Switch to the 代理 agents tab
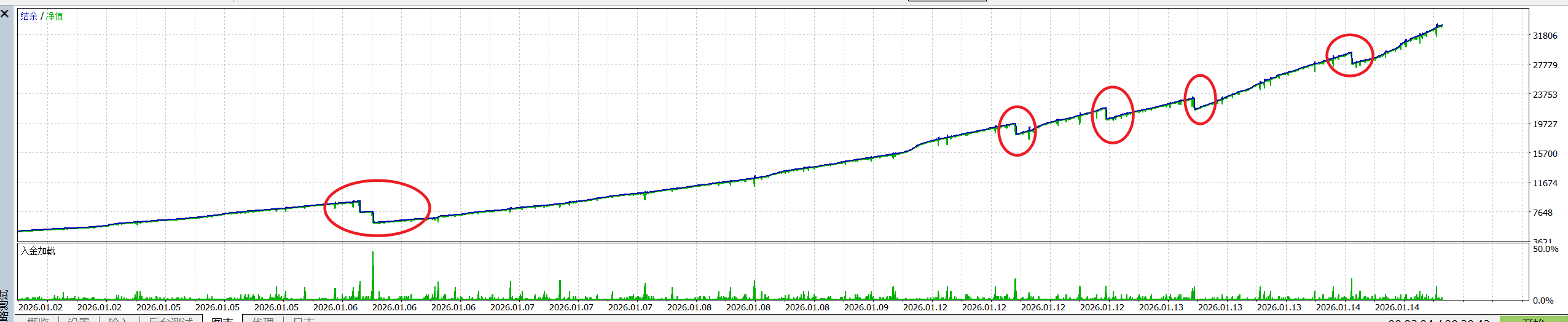The image size is (1568, 322). point(263,319)
